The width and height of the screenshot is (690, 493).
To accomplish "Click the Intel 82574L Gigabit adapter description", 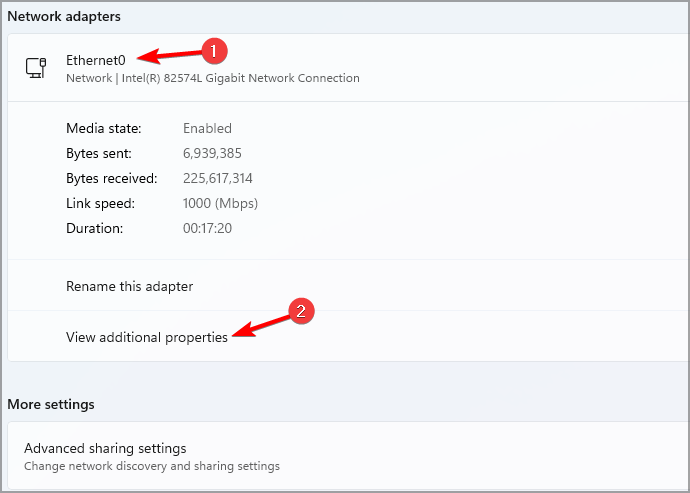I will pyautogui.click(x=212, y=78).
